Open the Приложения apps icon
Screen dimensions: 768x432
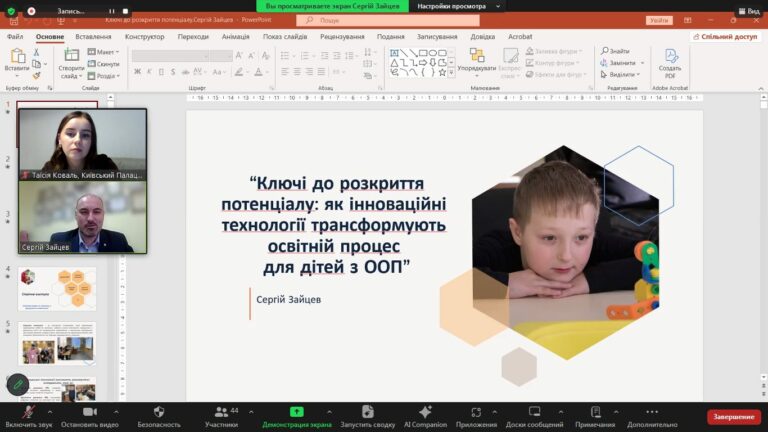tap(476, 412)
